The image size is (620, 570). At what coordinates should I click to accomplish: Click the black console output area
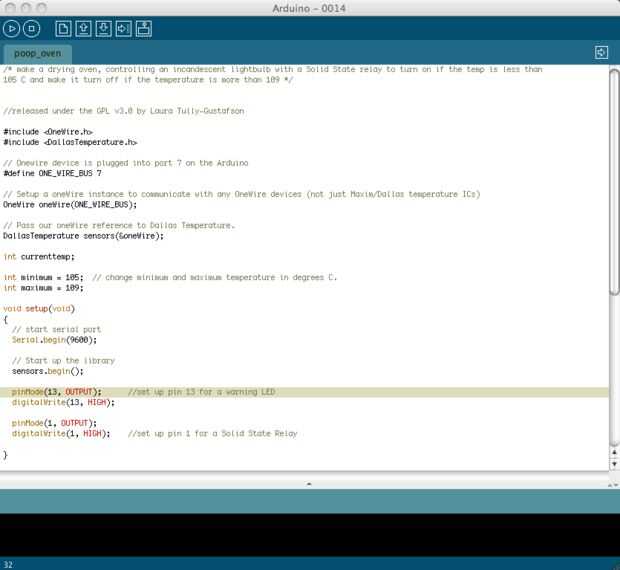coord(310,535)
